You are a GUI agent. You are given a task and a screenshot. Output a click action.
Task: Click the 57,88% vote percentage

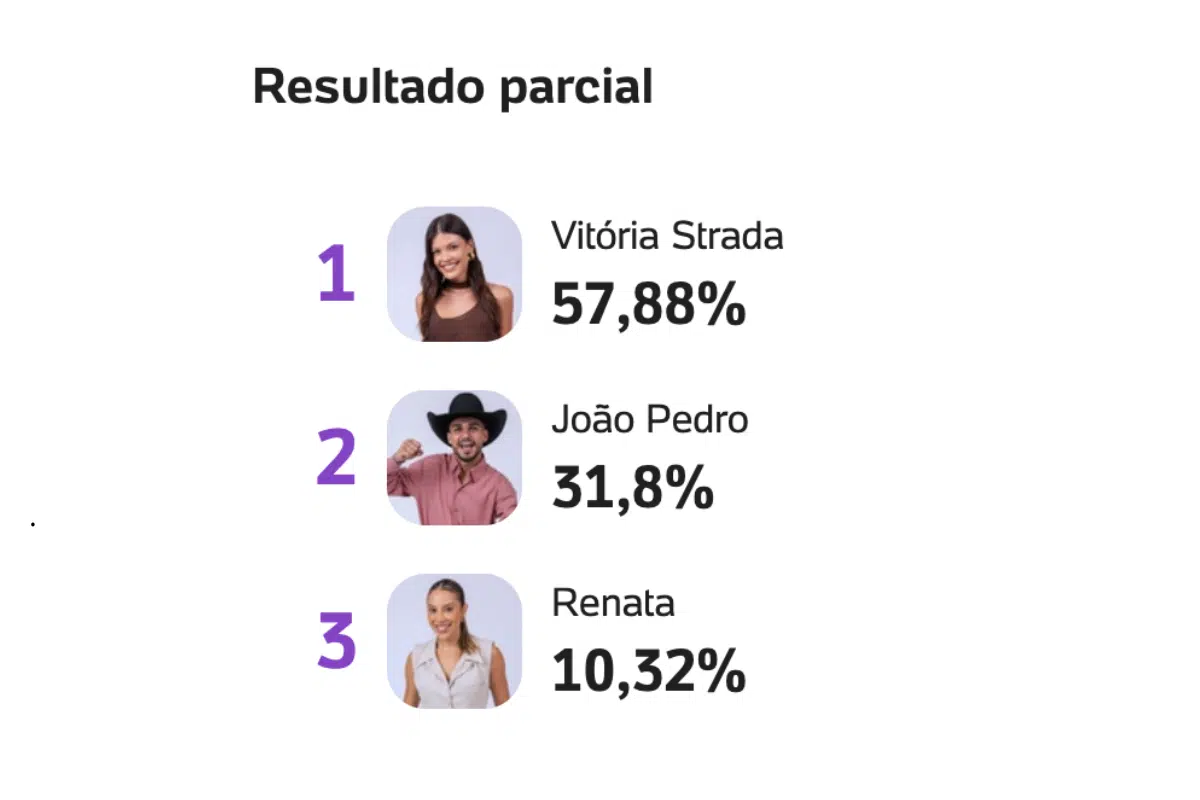pos(648,304)
